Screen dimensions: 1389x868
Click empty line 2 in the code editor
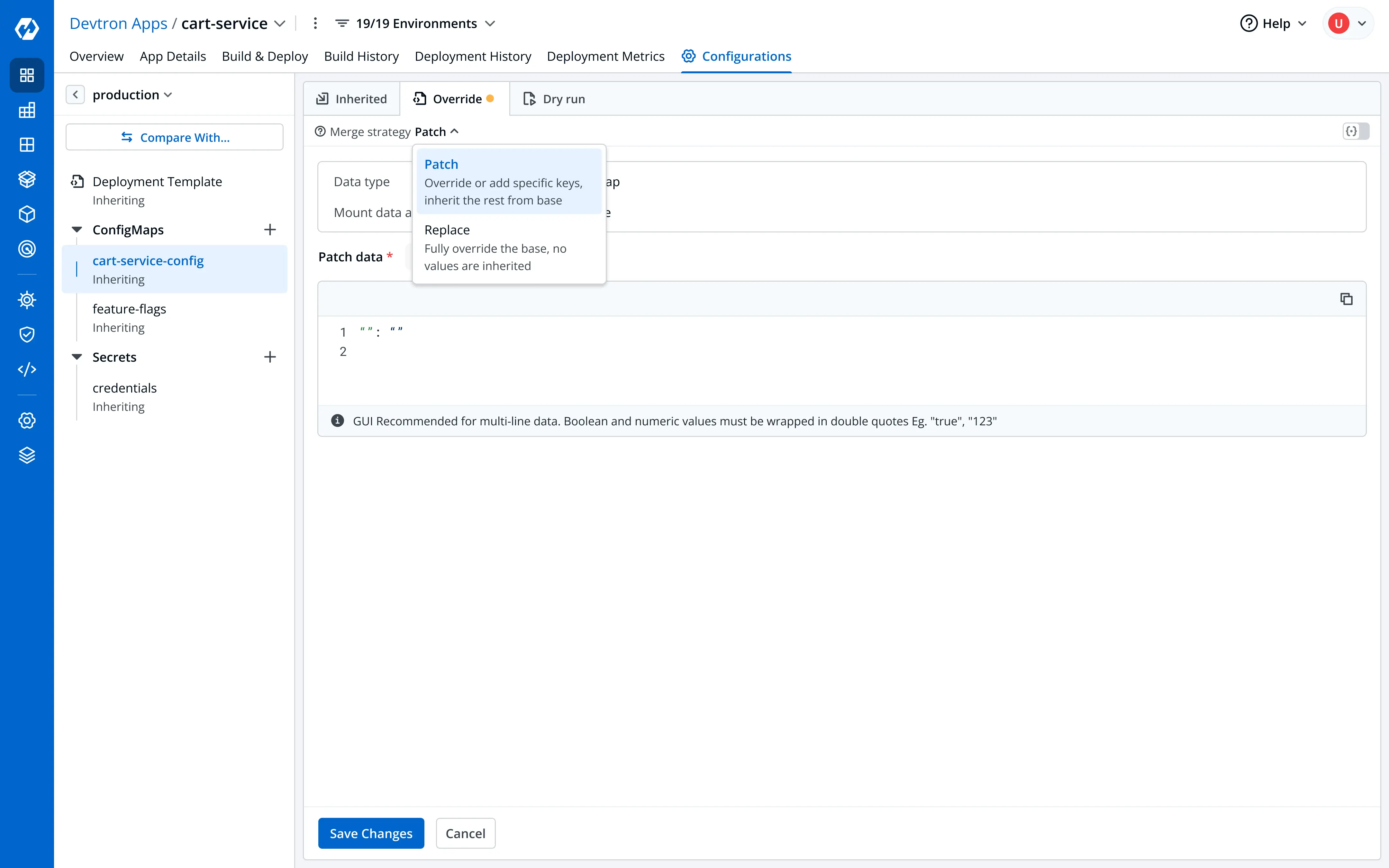pyautogui.click(x=841, y=351)
